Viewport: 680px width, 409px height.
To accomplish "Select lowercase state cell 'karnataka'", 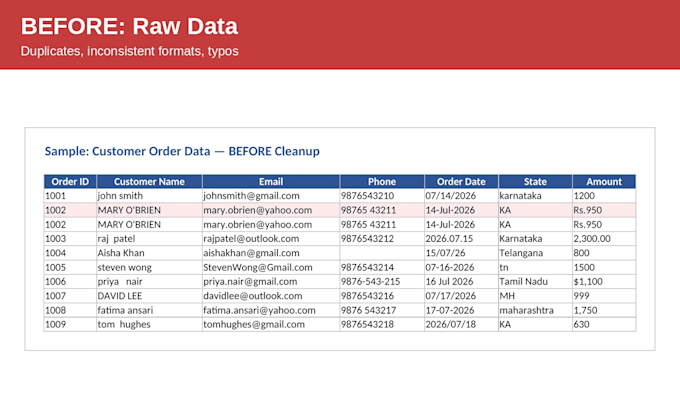I will pos(535,196).
